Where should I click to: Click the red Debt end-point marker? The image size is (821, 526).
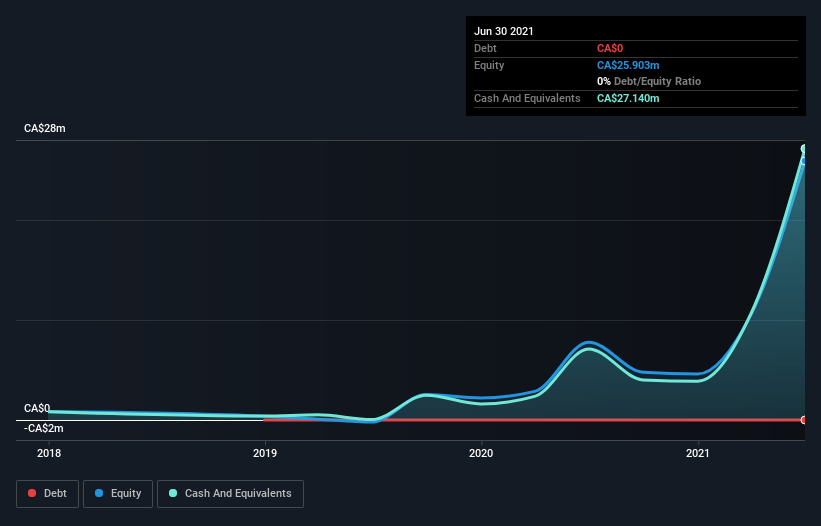coord(804,420)
